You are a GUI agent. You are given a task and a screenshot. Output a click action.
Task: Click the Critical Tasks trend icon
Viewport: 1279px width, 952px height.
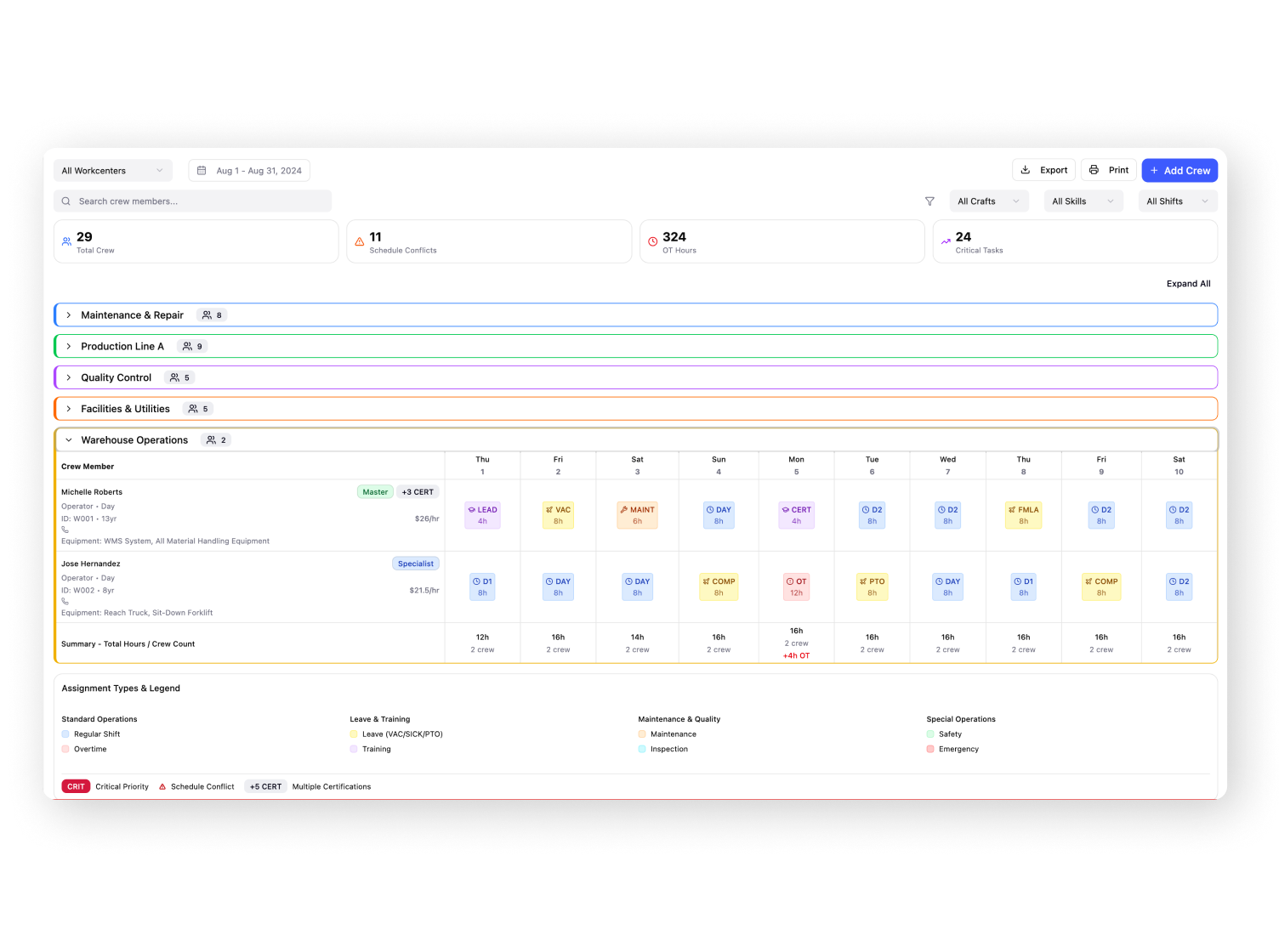[x=946, y=242]
